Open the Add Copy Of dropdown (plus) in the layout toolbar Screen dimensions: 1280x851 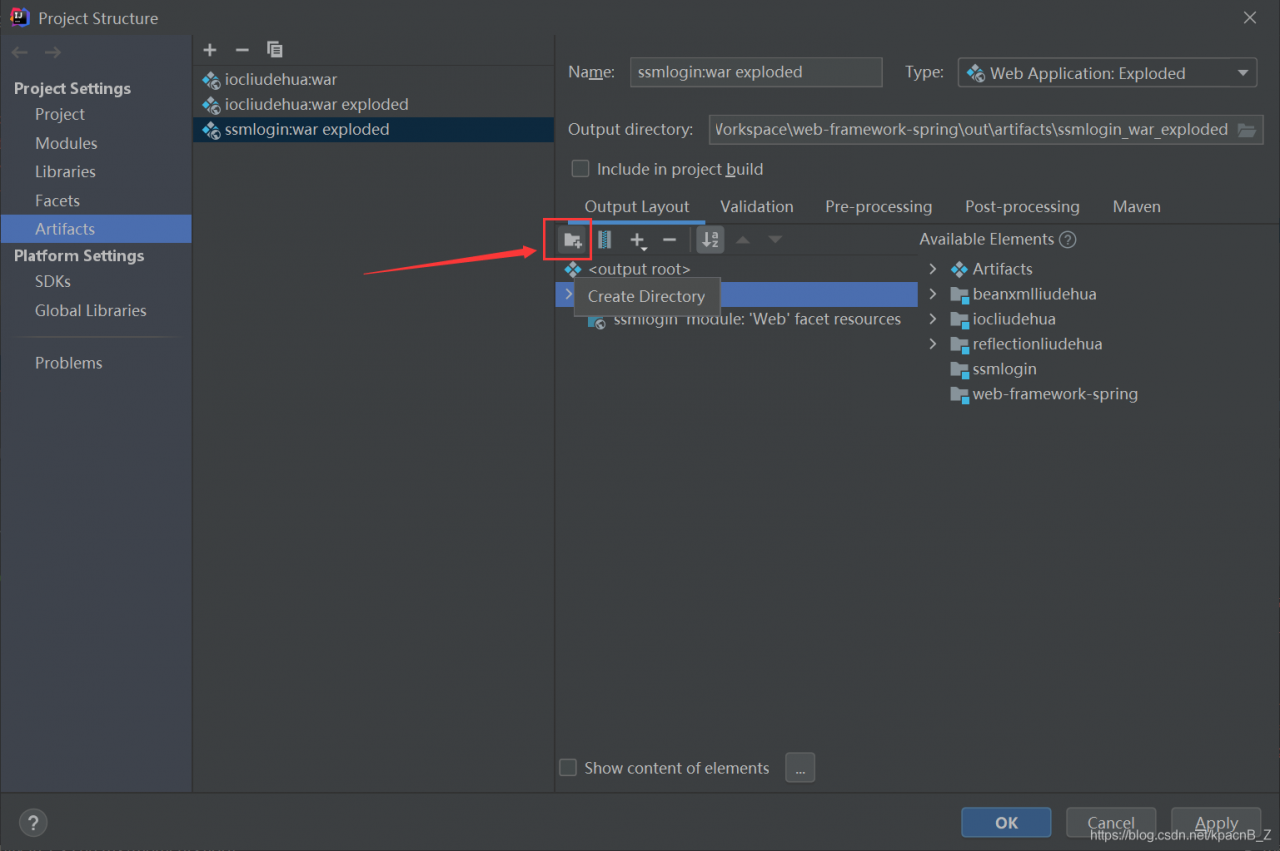638,240
